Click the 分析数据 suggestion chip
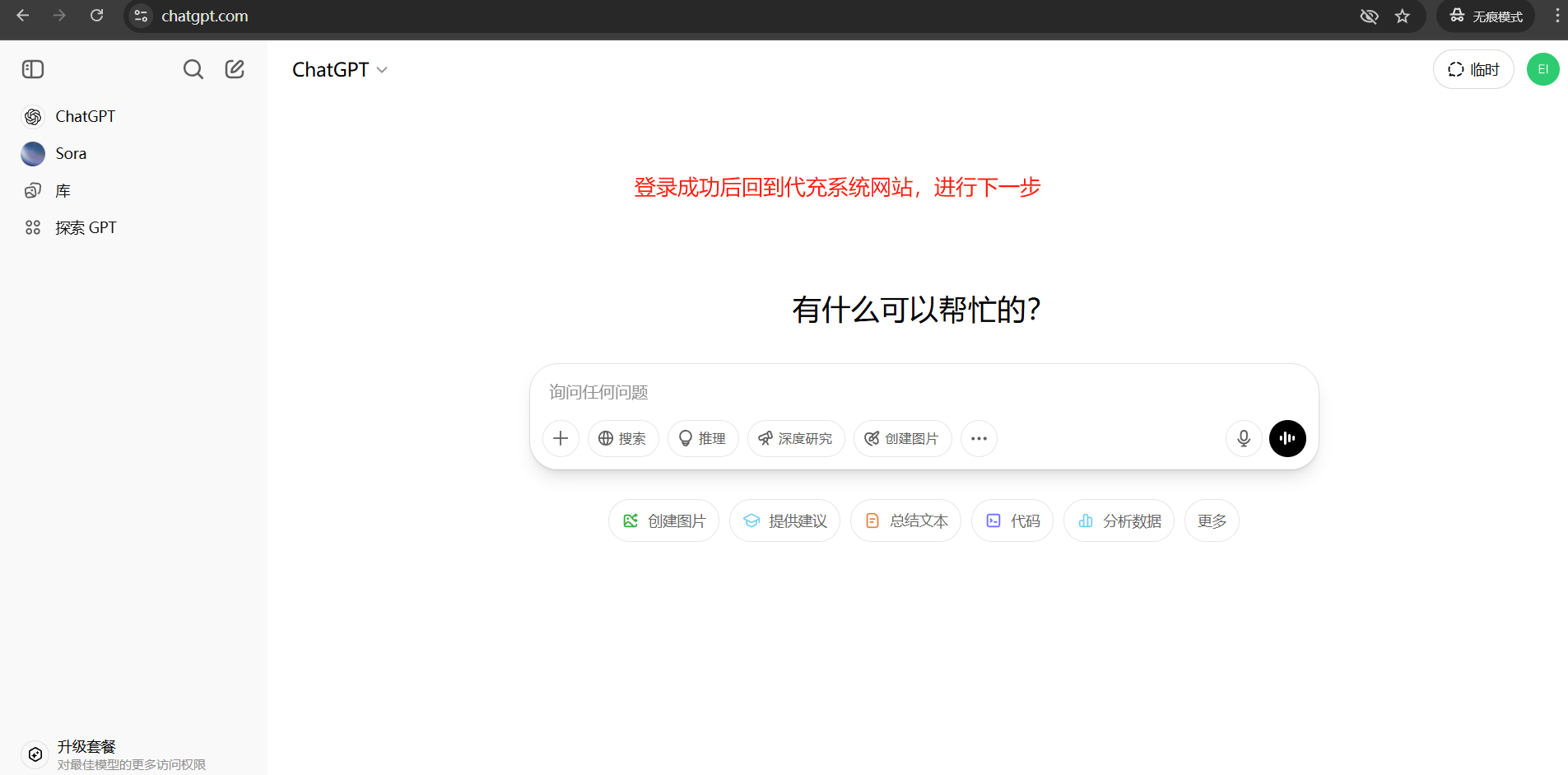The width and height of the screenshot is (1568, 775). (1119, 521)
